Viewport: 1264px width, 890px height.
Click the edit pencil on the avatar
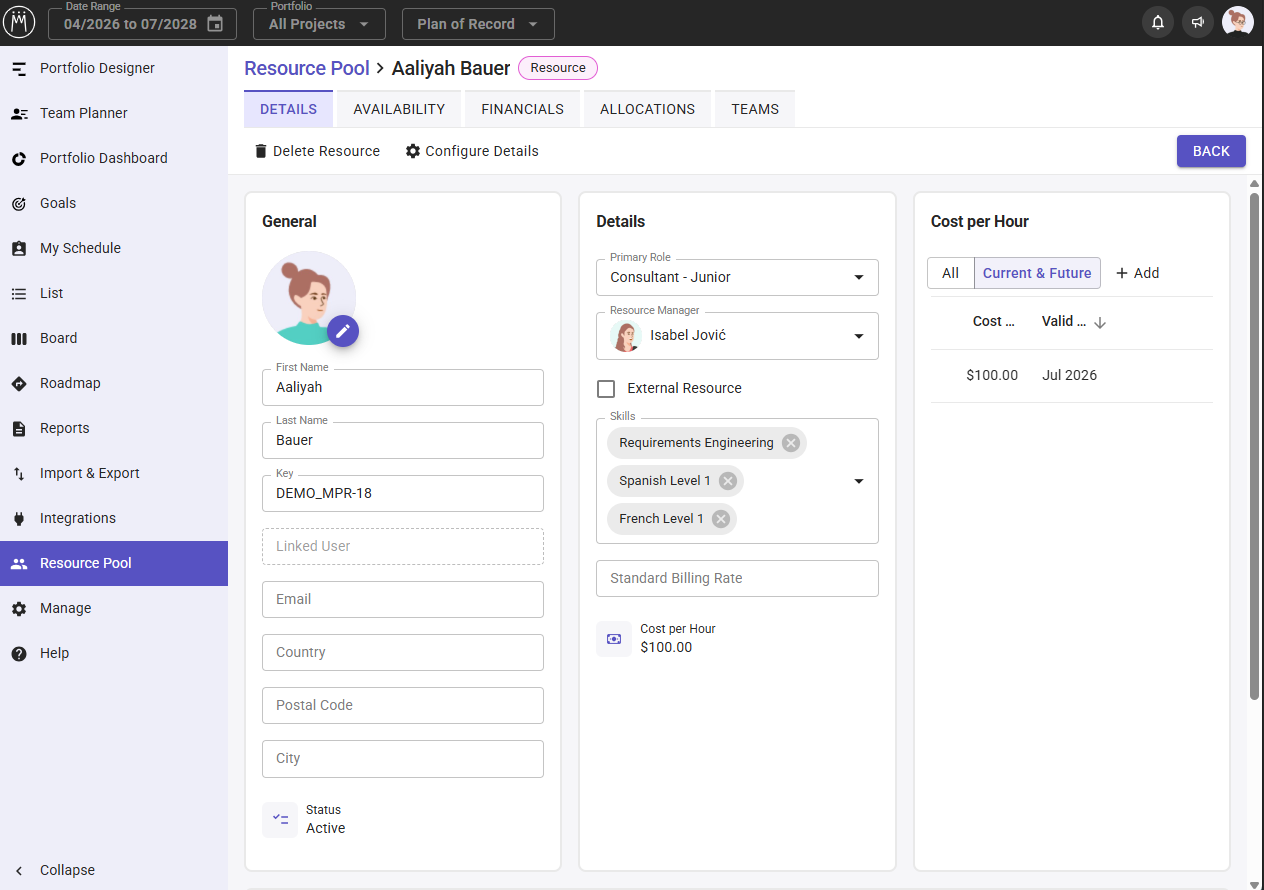tap(343, 331)
